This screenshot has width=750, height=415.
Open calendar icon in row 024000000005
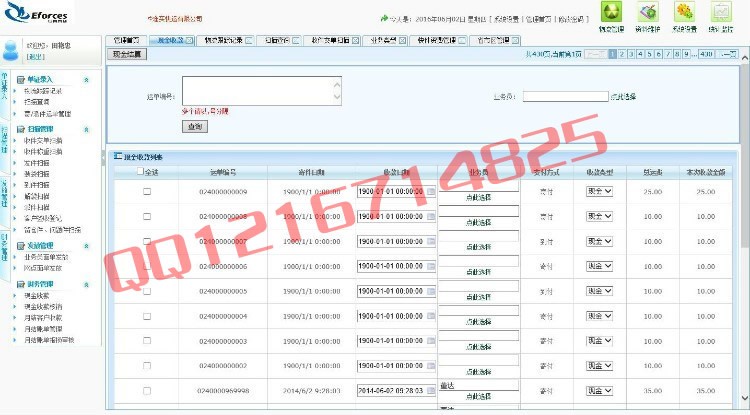tap(430, 291)
